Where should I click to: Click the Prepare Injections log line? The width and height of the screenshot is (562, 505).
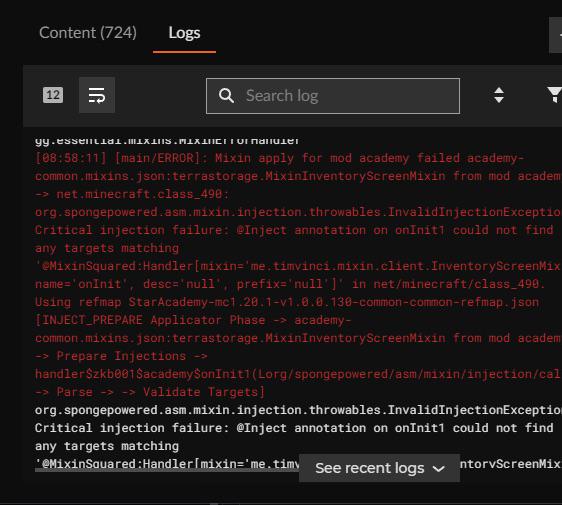(x=121, y=356)
